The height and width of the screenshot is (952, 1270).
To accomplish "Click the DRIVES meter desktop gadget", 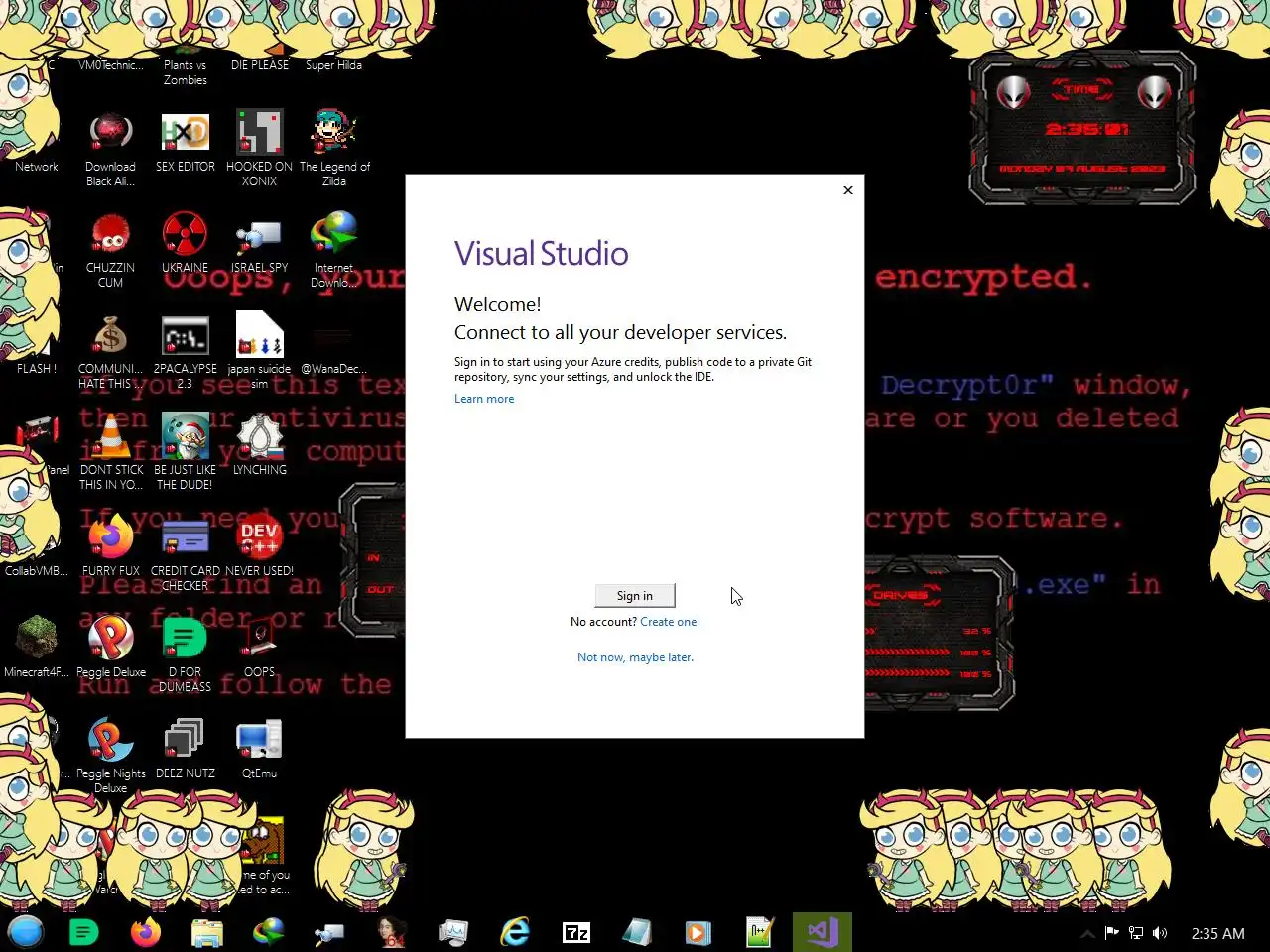I will click(938, 635).
